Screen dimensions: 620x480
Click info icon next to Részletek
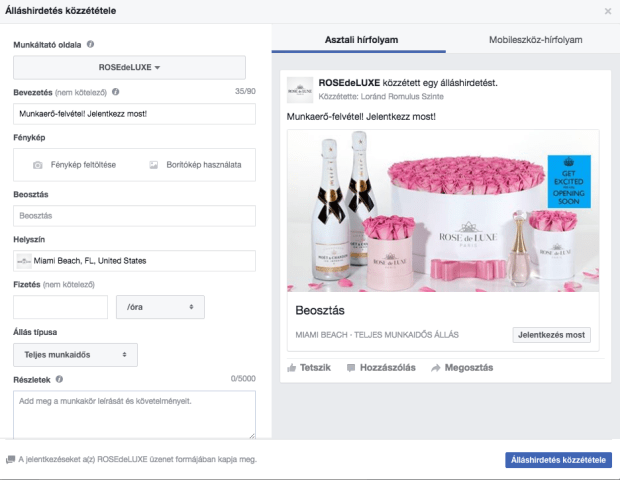click(x=60, y=379)
